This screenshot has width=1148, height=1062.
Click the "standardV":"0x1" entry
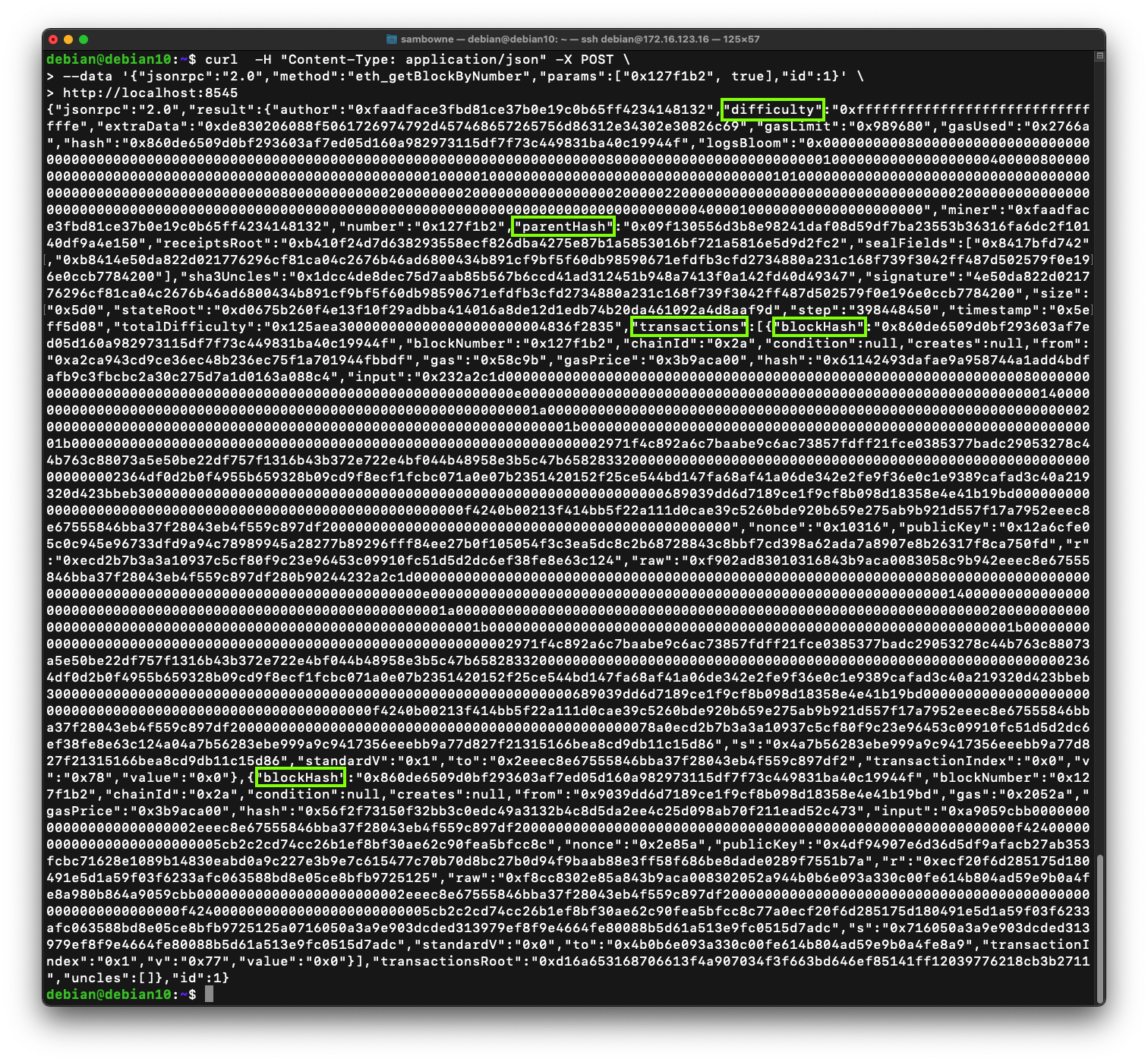(x=367, y=761)
